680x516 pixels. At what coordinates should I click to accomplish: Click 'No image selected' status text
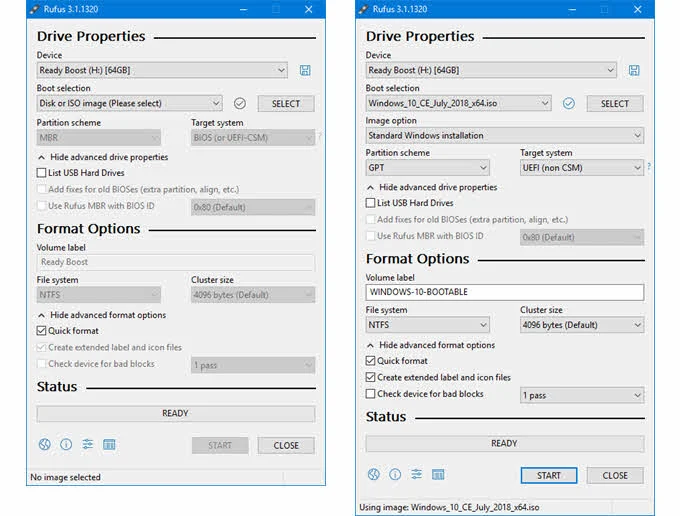[x=65, y=477]
